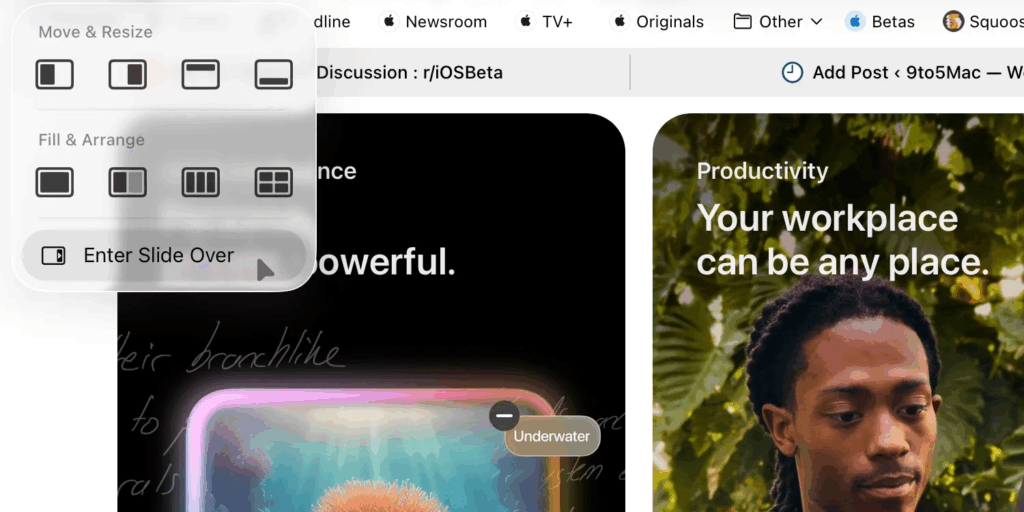Select the Underwater tag bubble

pyautogui.click(x=552, y=437)
